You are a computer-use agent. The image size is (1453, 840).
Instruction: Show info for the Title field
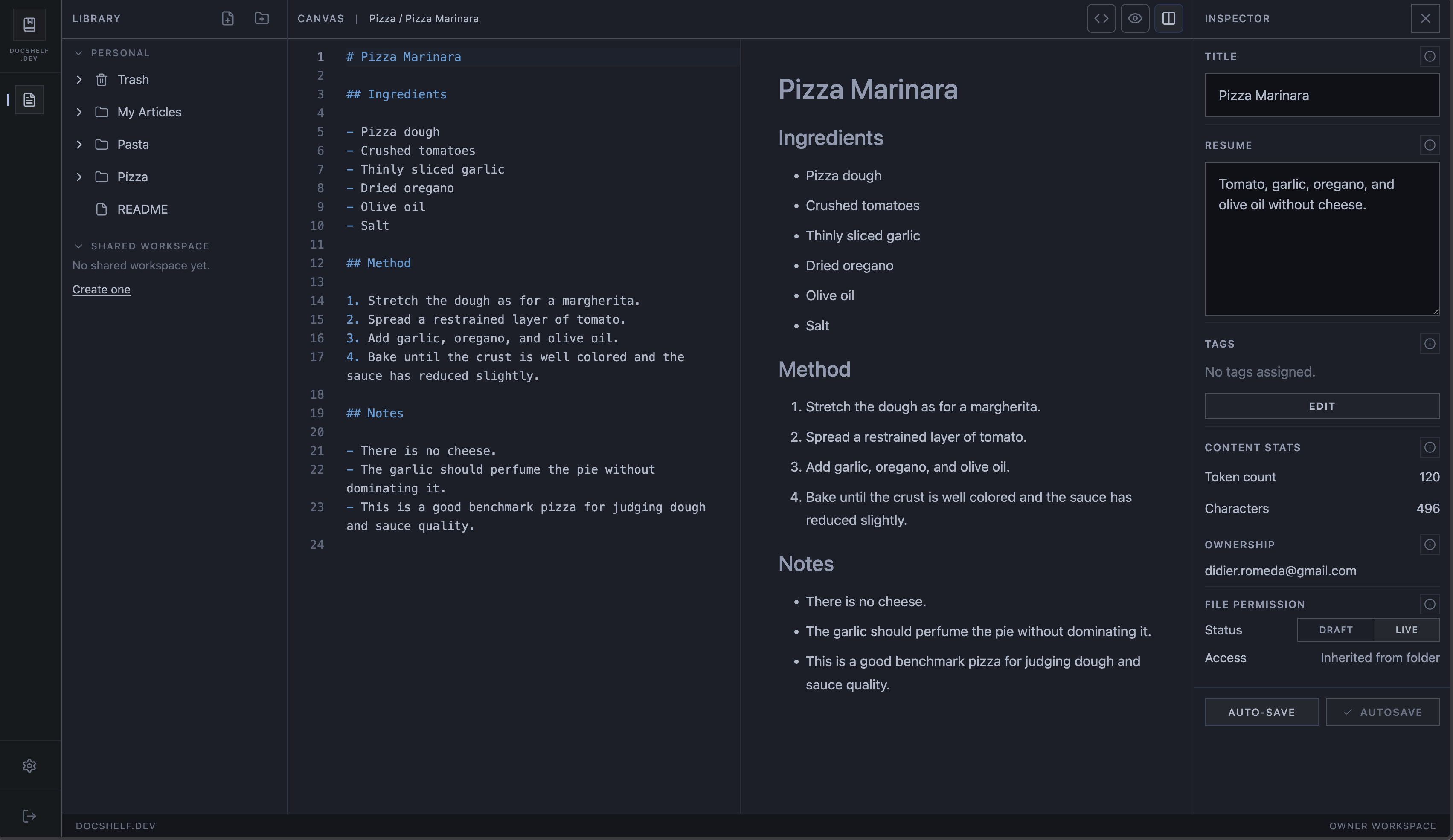pyautogui.click(x=1430, y=56)
